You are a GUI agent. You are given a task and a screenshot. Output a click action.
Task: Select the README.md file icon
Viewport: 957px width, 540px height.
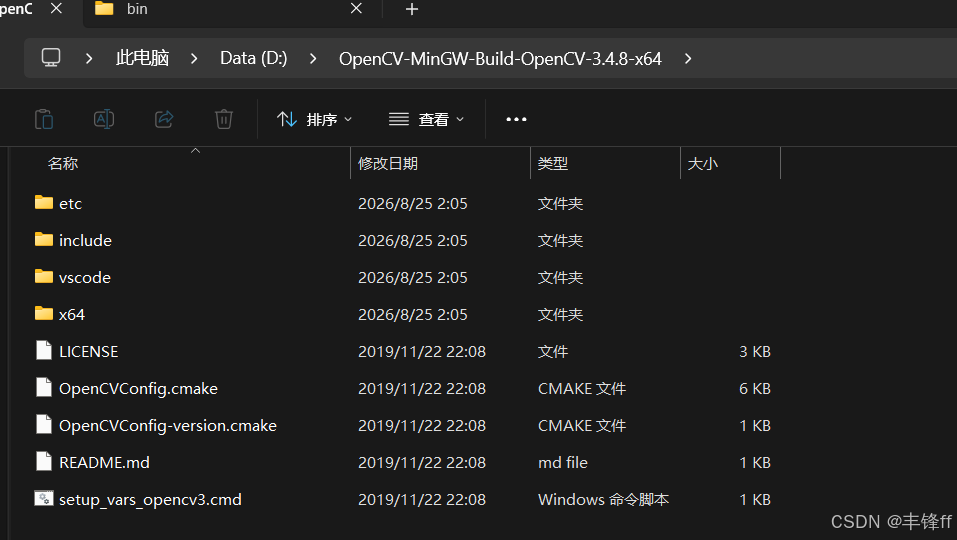44,461
